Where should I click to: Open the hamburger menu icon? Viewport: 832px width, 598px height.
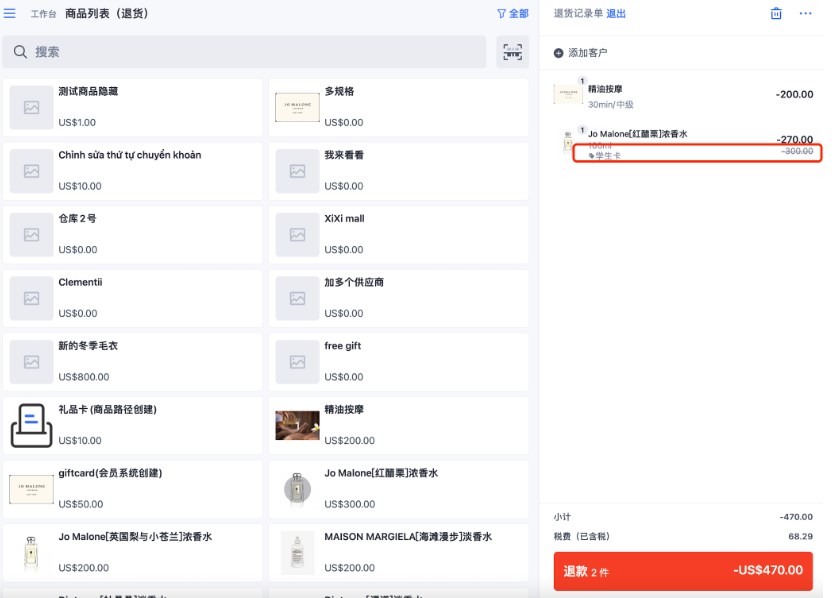point(10,13)
